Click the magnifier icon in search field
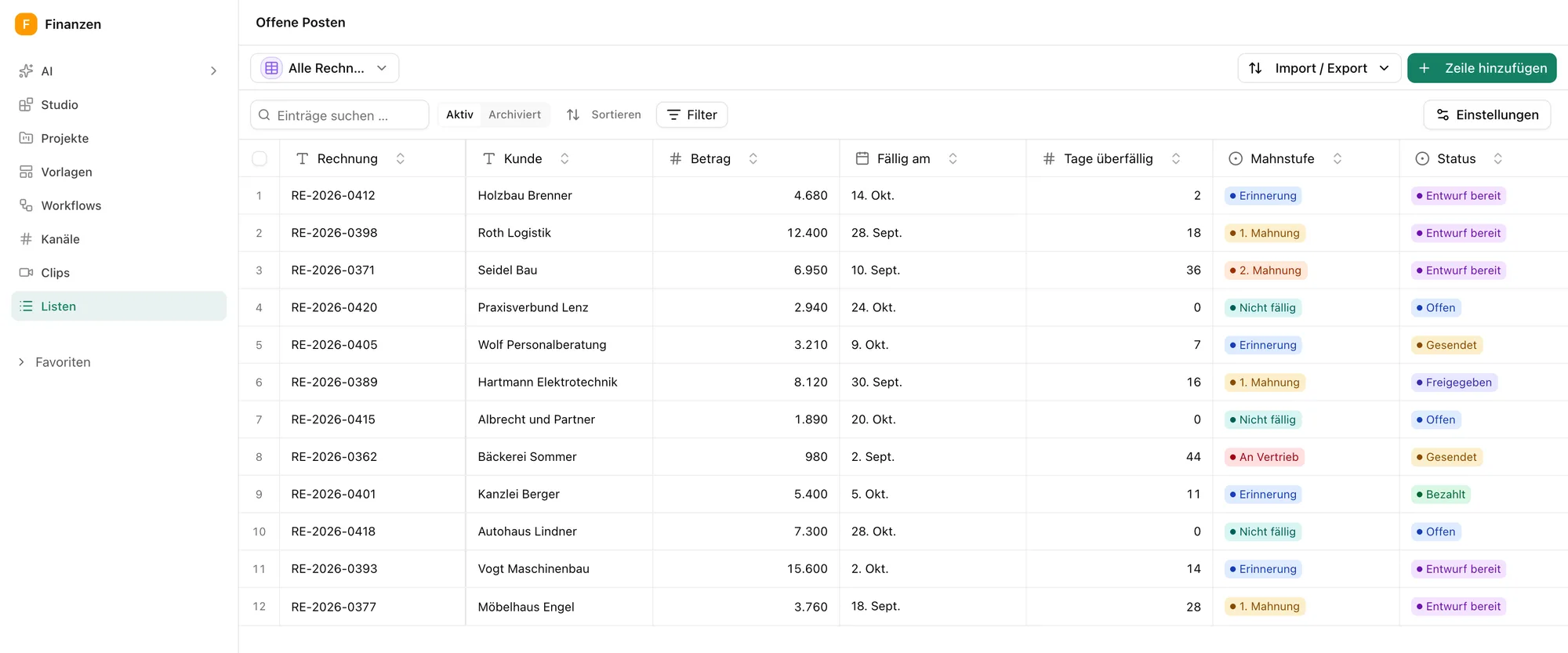This screenshot has height=653, width=1568. [264, 115]
